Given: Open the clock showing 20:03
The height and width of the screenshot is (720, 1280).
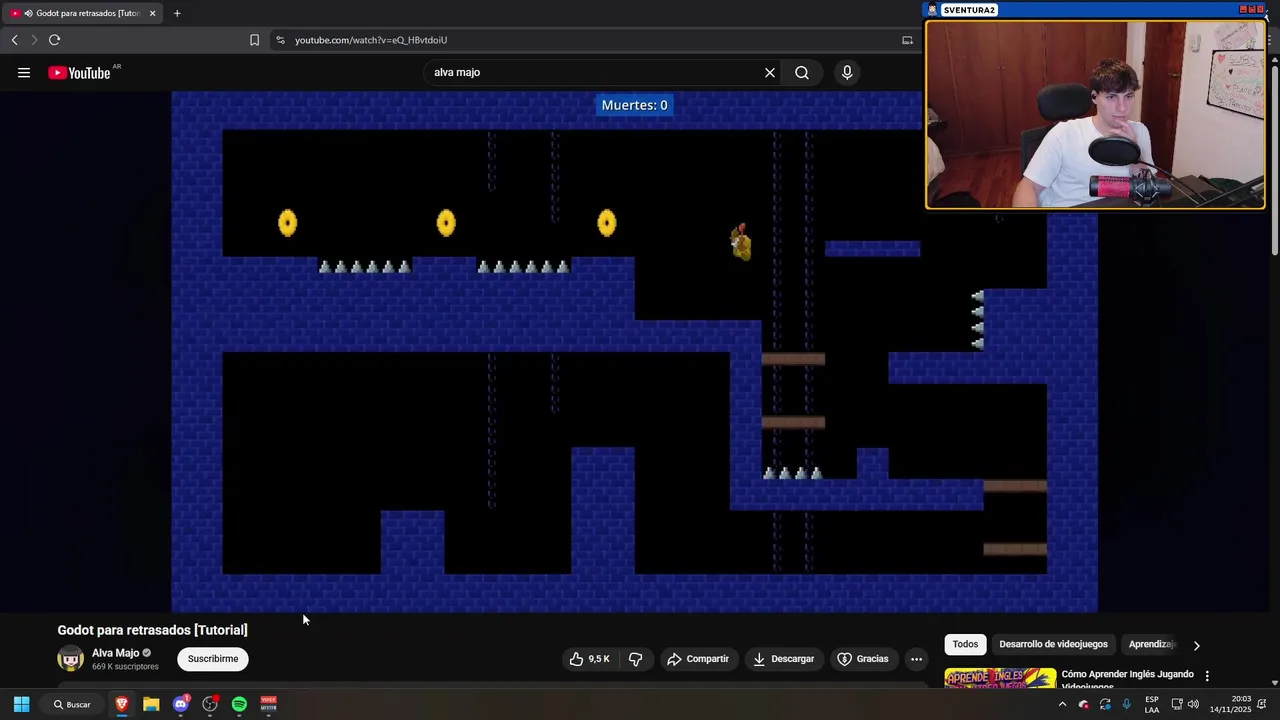Looking at the screenshot, I should click(1231, 705).
